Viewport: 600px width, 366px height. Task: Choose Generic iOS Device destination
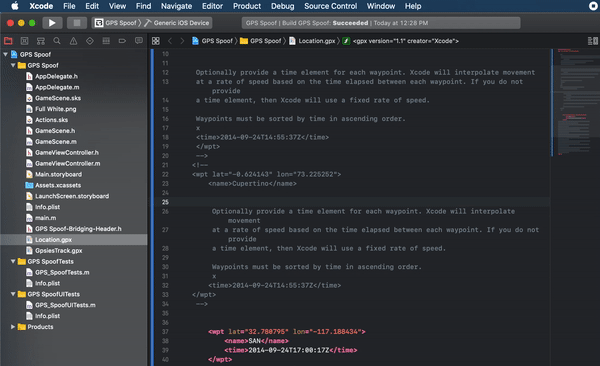[177, 23]
